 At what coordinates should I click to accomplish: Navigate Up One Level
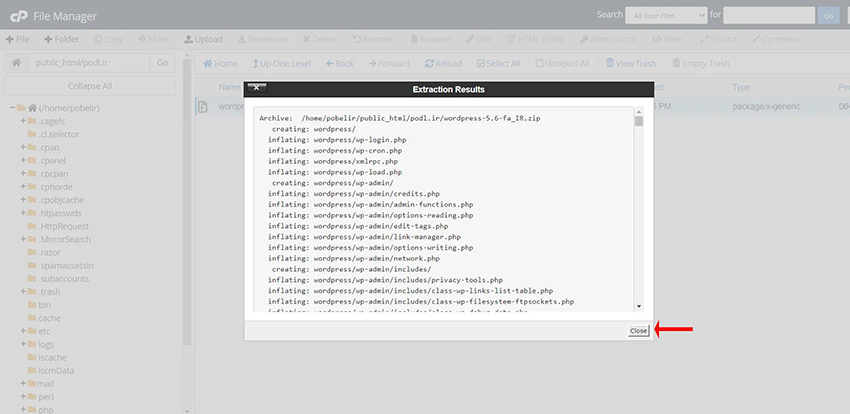283,63
